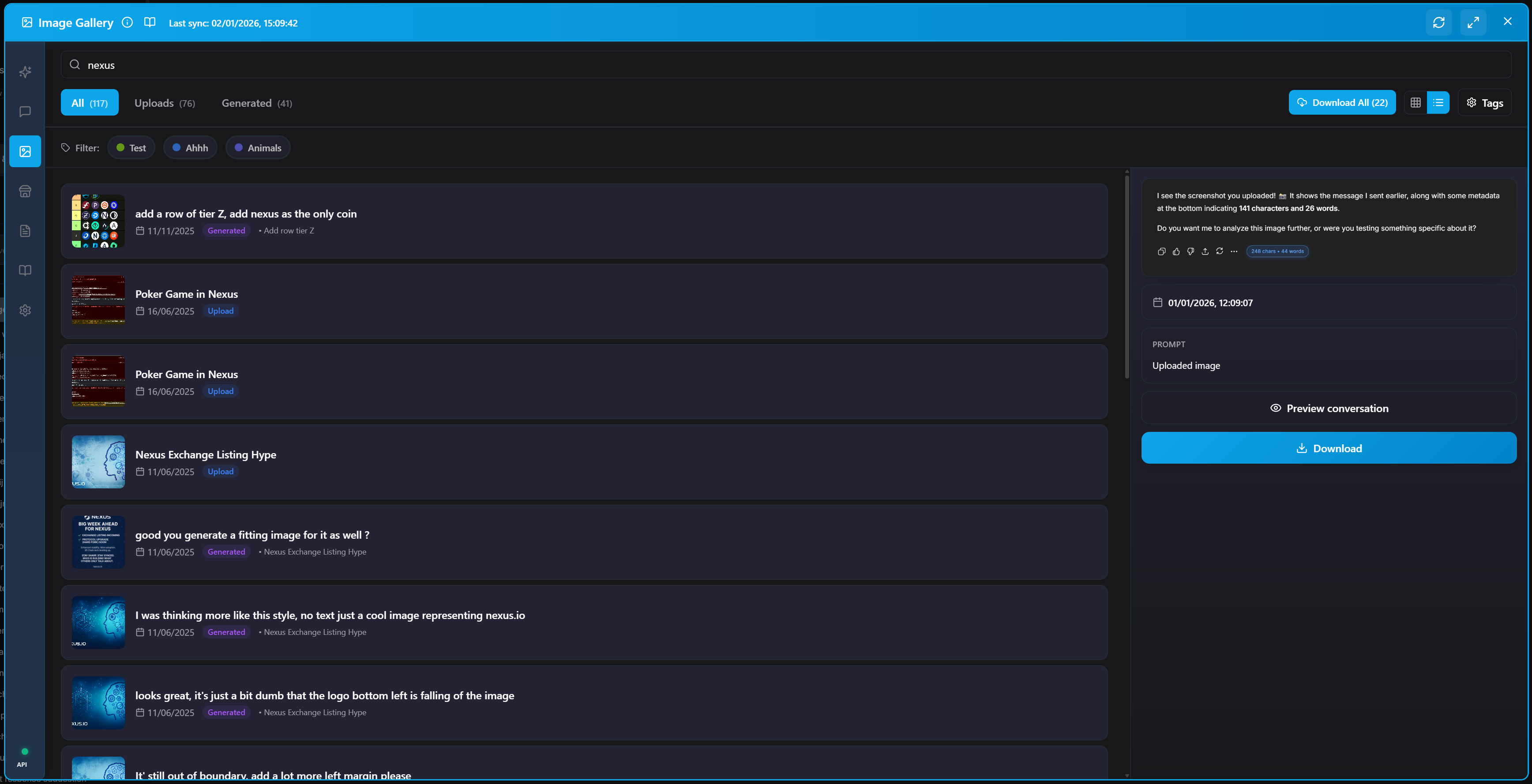Open the store icon in the sidebar
The image size is (1532, 784).
(x=25, y=191)
